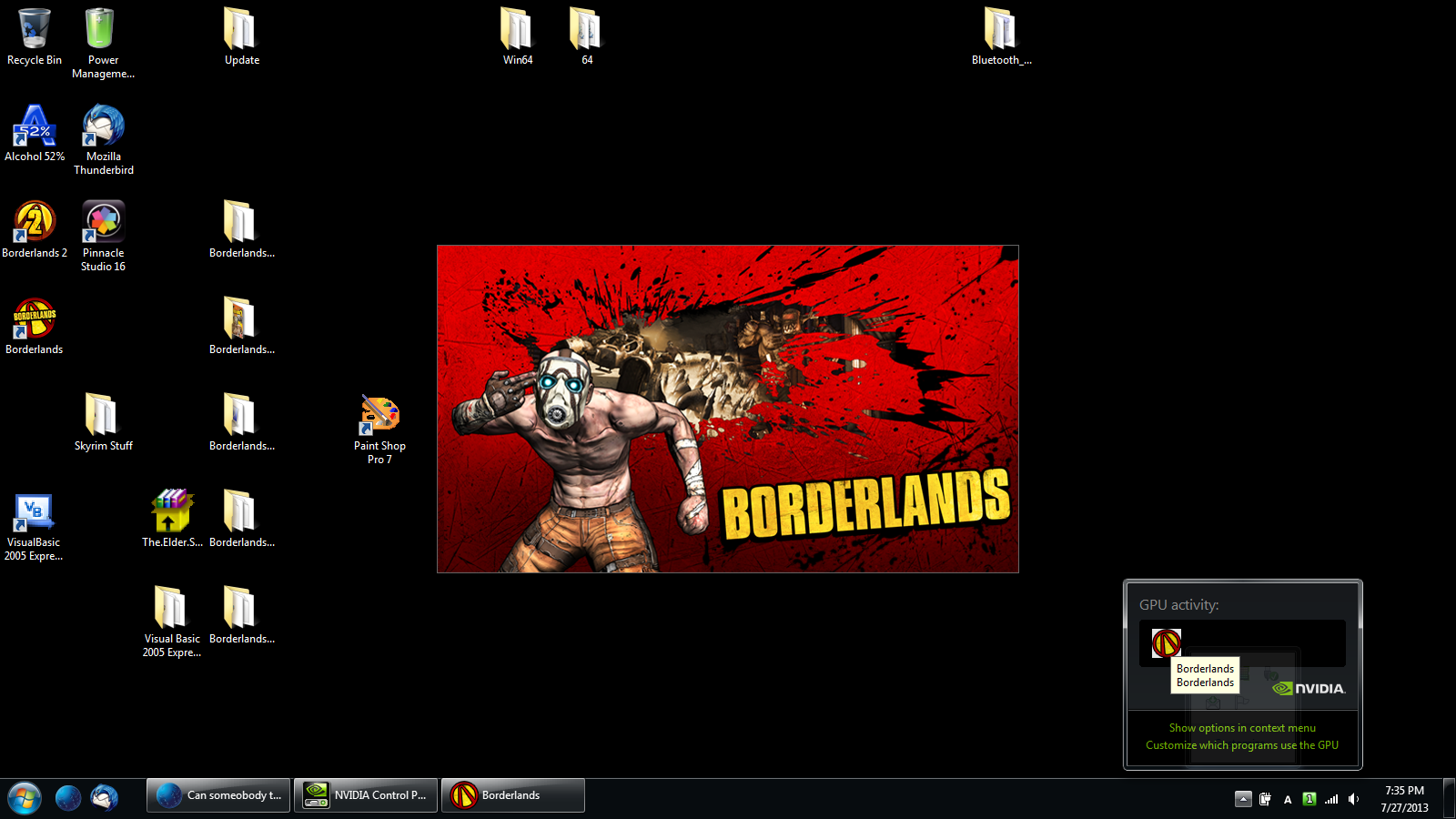Launch the pinned globe browser icon in taskbar
This screenshot has width=1456, height=819.
coord(68,797)
